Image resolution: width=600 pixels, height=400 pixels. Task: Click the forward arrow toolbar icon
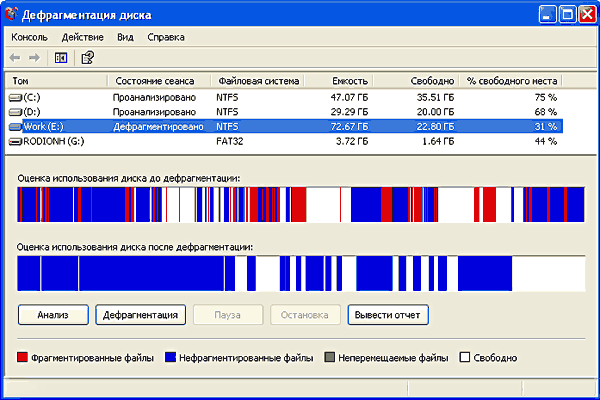(35, 57)
